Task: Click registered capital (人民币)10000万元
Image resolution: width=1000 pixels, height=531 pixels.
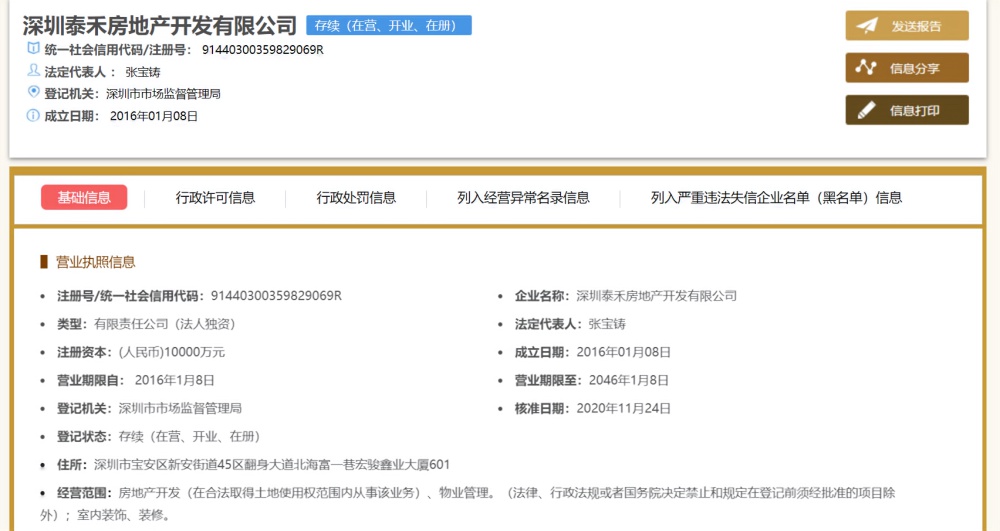Action: coord(172,352)
